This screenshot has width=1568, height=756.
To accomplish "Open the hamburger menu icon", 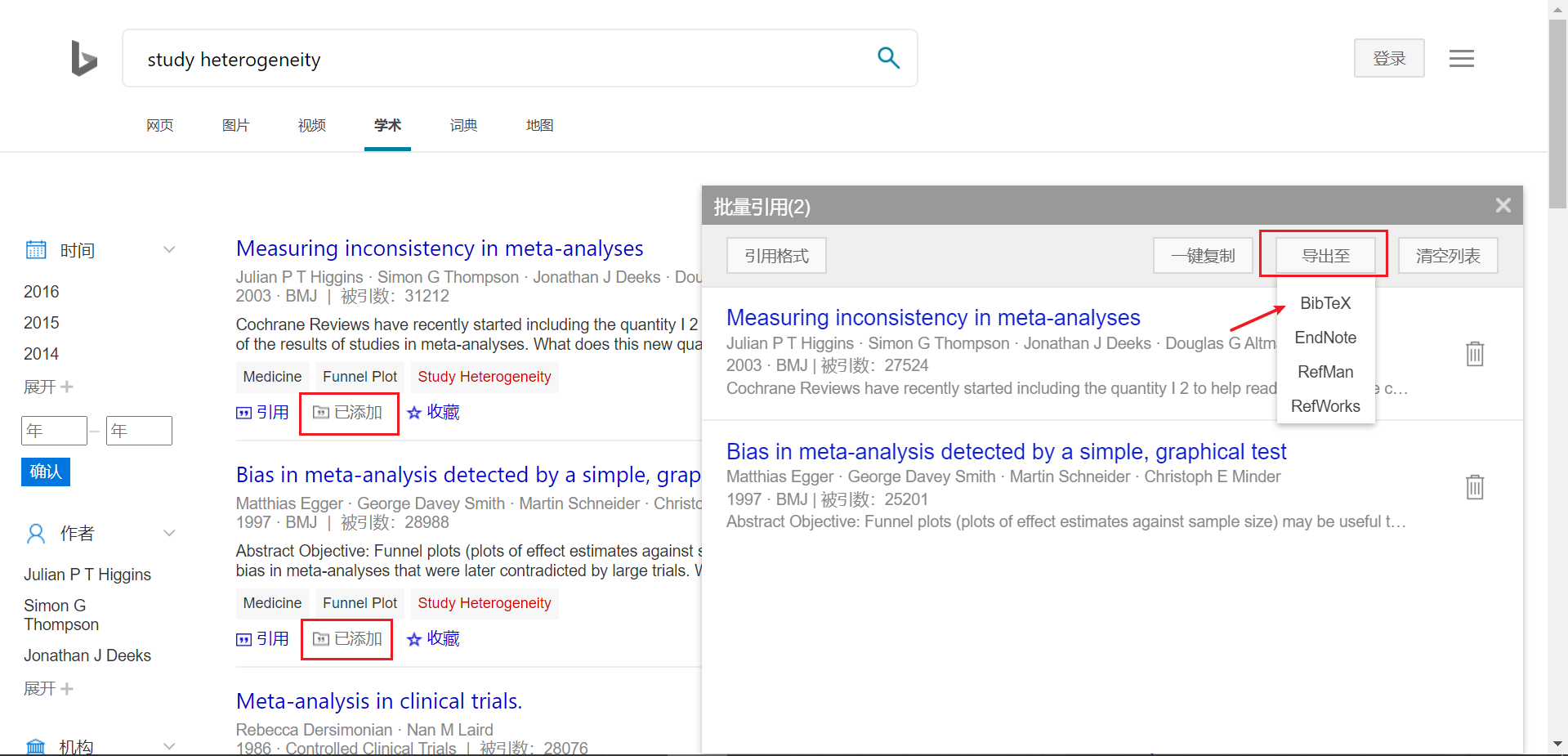I will (1461, 59).
